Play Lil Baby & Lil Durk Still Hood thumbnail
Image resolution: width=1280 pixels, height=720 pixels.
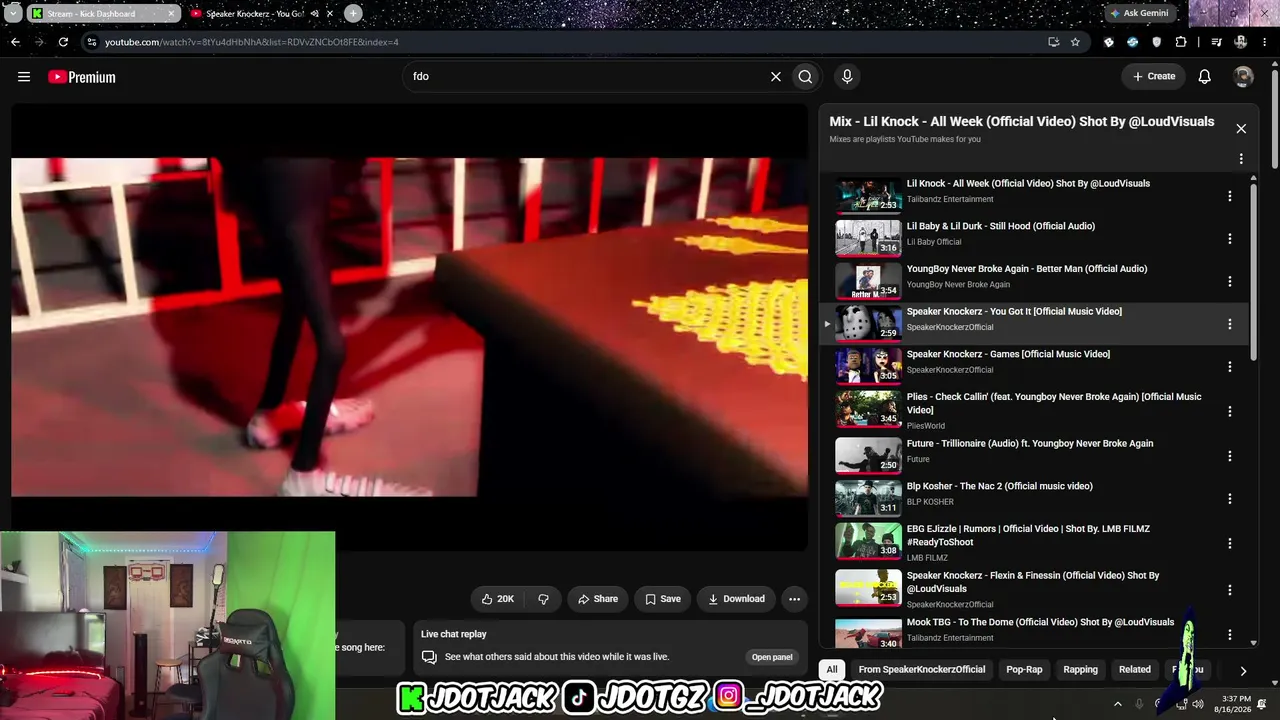[x=868, y=238]
